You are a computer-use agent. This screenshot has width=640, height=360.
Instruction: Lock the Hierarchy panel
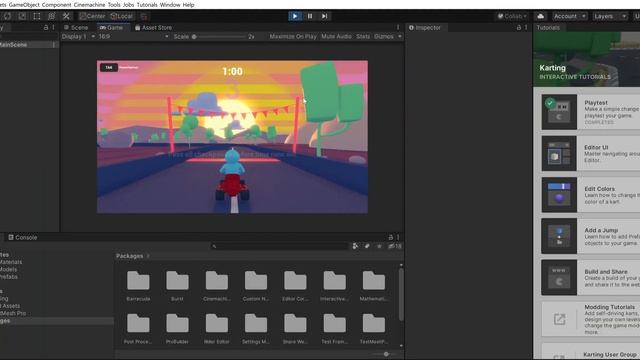click(46, 27)
